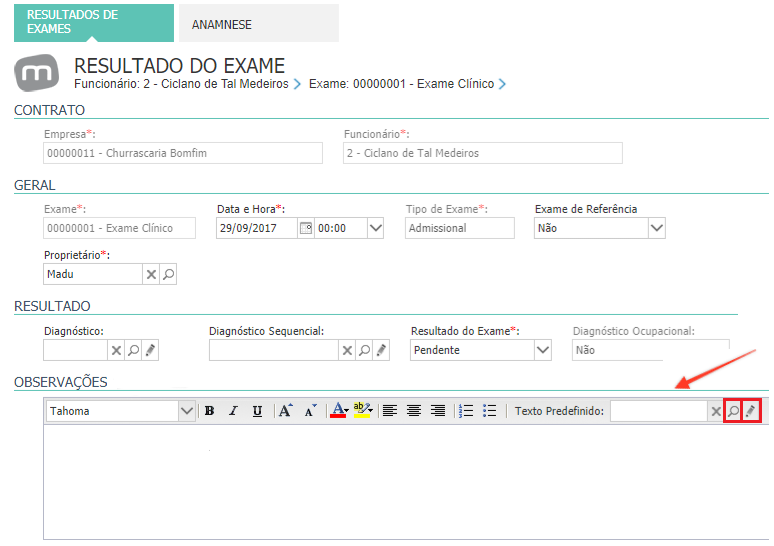Open the Funcionário breadcrumb chevron
Image resolution: width=774 pixels, height=546 pixels.
click(297, 84)
